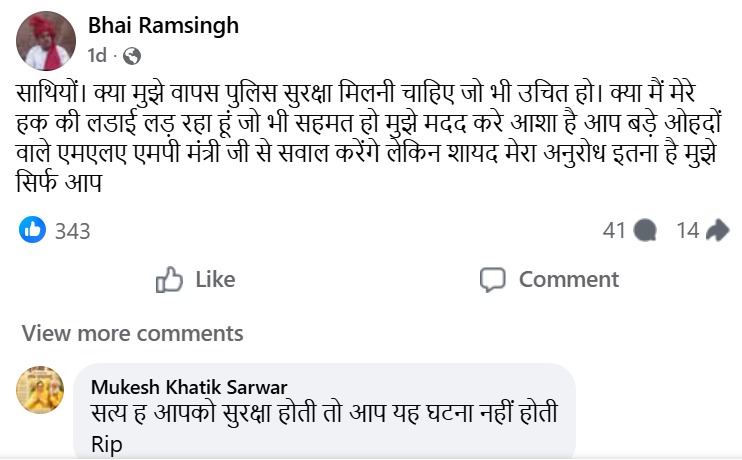Open the 14 shares count

(688, 231)
